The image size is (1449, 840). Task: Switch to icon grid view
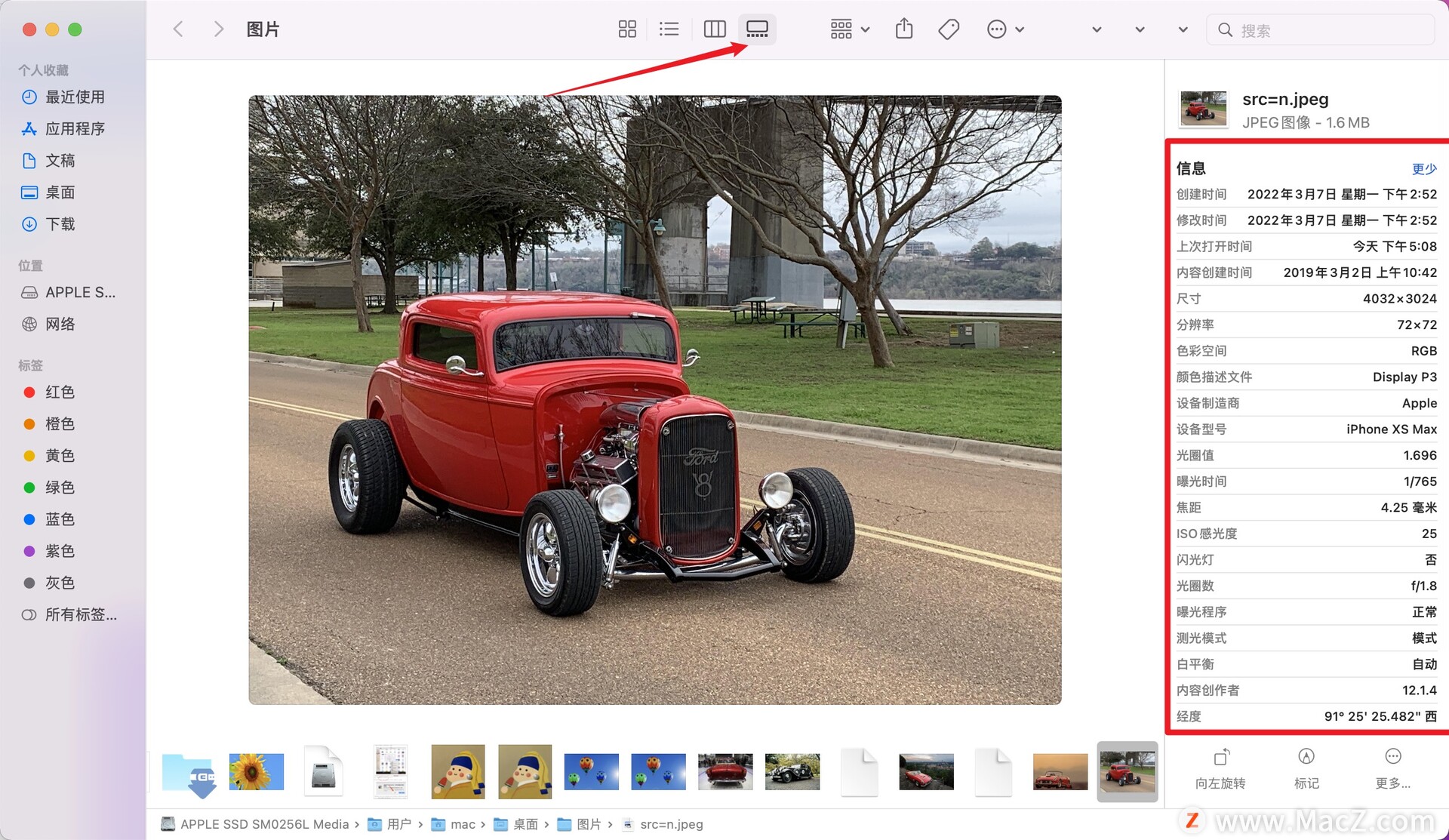(627, 29)
